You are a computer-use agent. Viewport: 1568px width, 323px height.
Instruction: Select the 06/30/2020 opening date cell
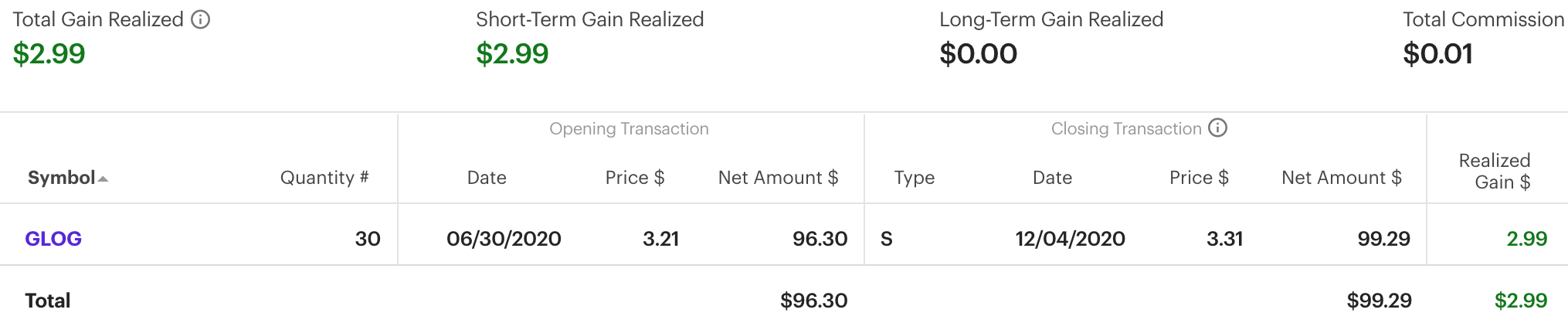tap(504, 239)
